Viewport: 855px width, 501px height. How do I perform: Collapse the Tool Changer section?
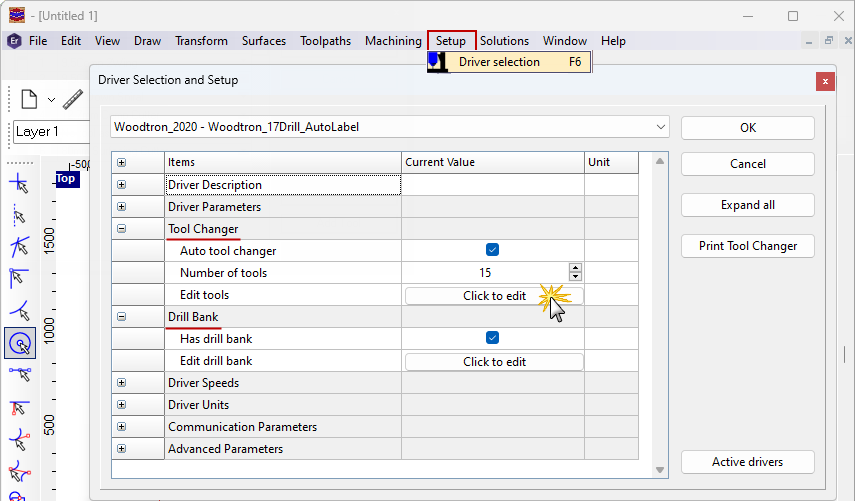pos(122,229)
